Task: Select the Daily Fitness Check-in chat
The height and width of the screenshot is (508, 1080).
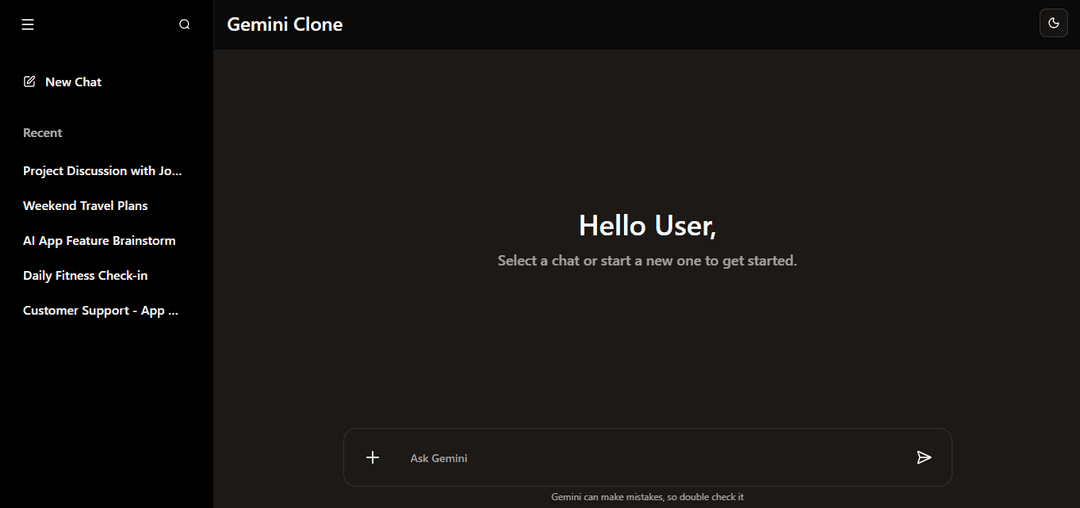Action: (x=85, y=276)
